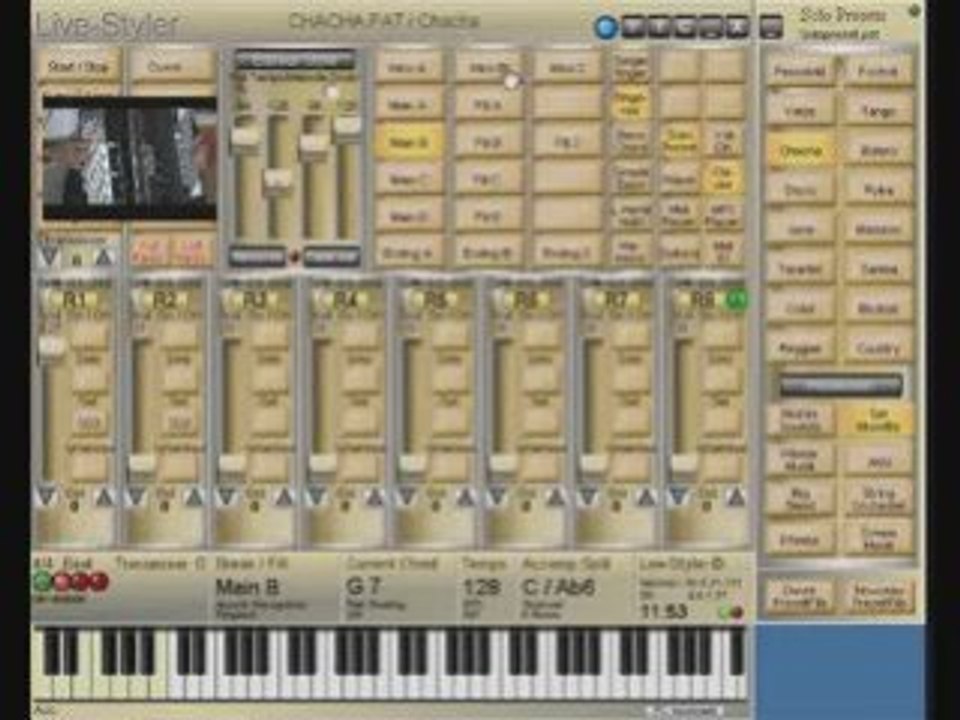This screenshot has width=960, height=720.
Task: Click the 11:53 time display
Action: click(664, 610)
